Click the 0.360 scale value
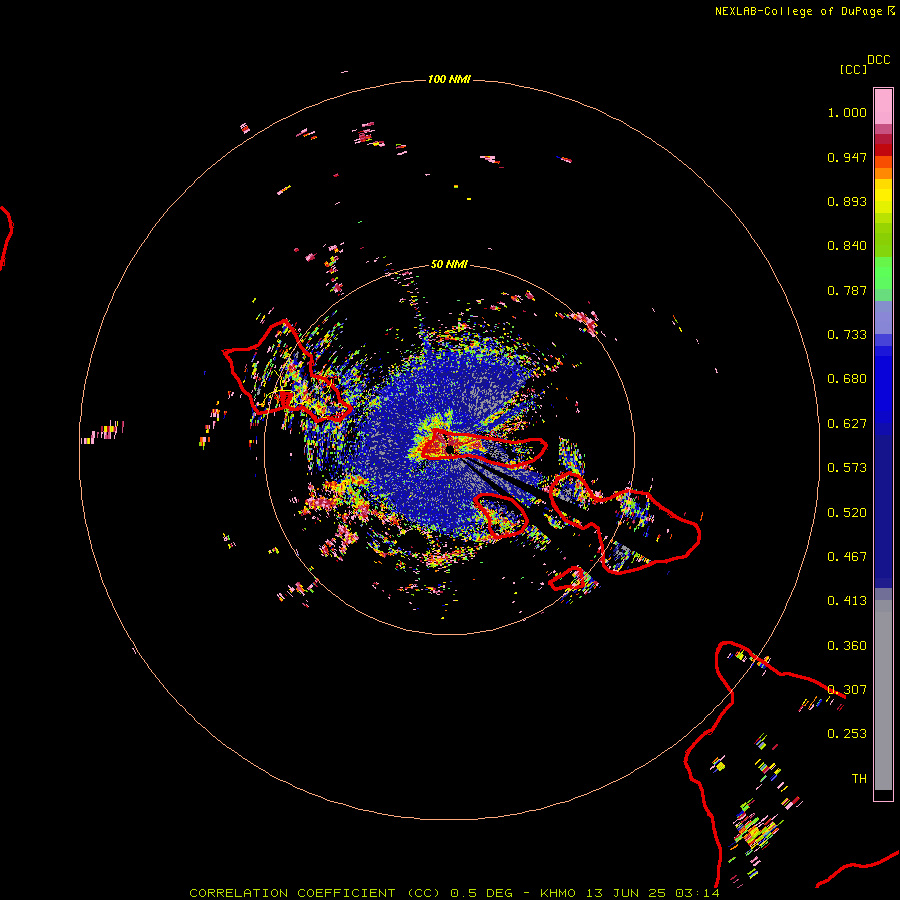 click(x=847, y=646)
